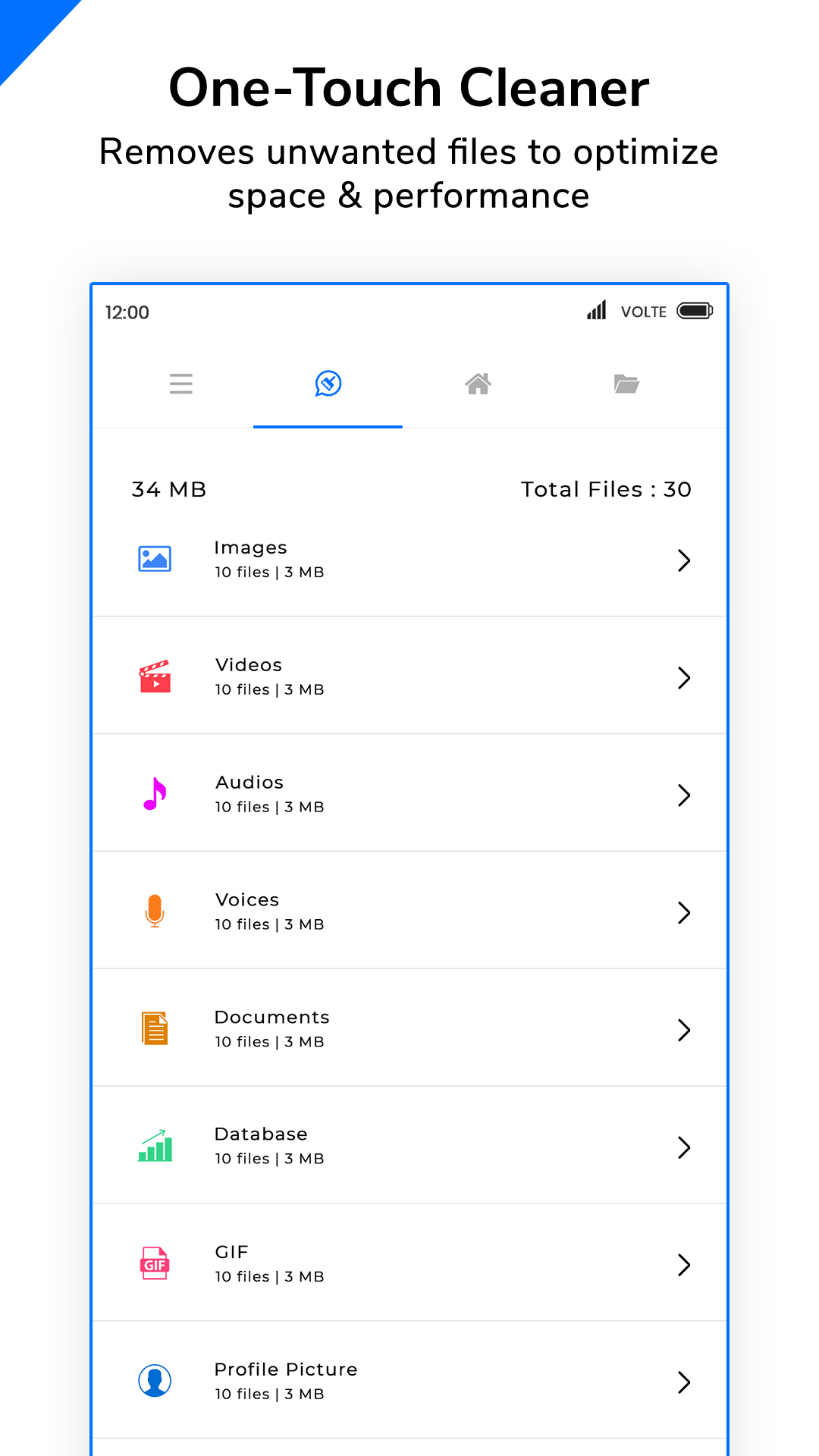819x1456 pixels.
Task: Tap the green Database chart icon
Action: pos(155,1146)
